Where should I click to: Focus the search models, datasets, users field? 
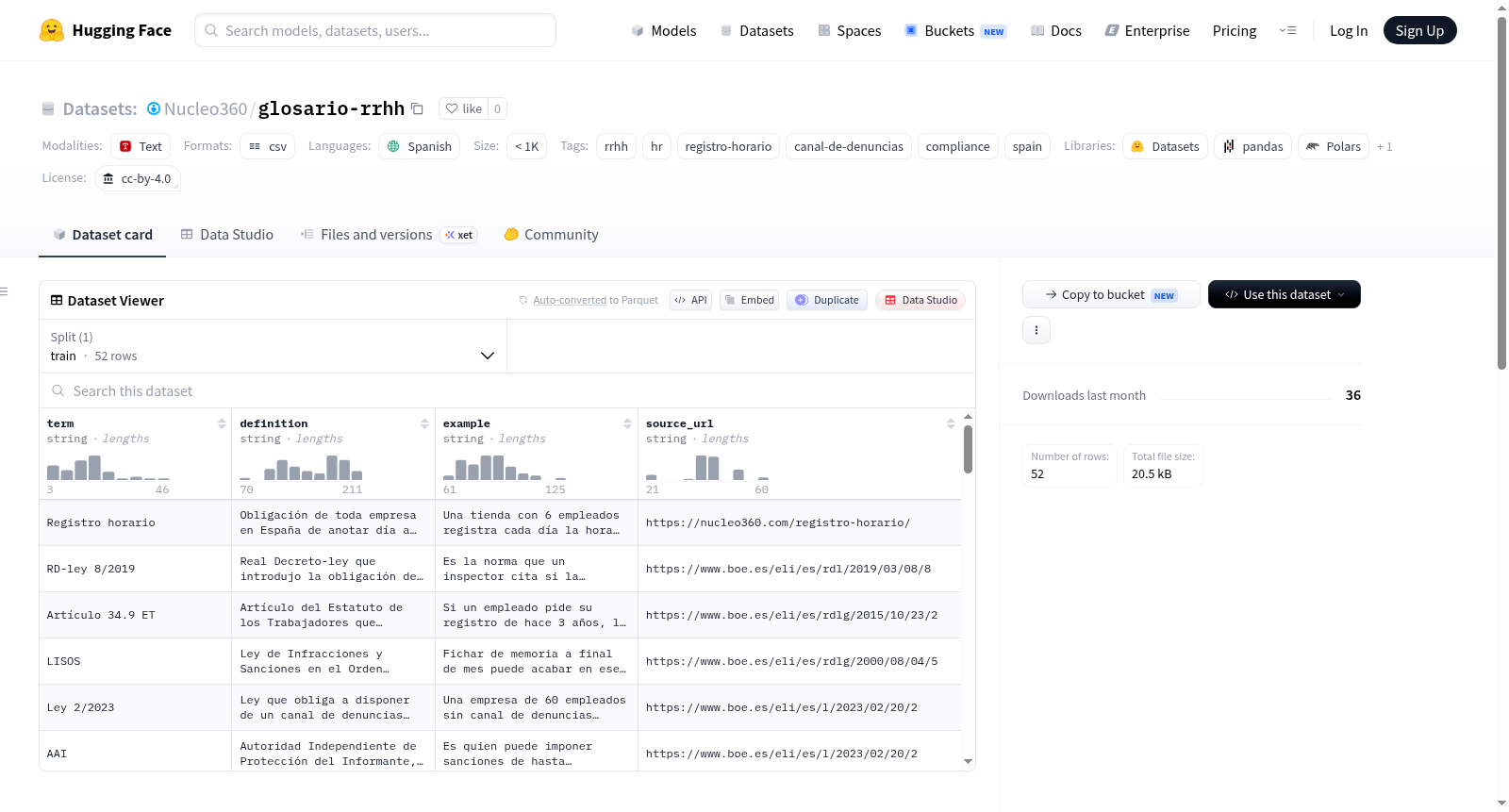click(375, 30)
